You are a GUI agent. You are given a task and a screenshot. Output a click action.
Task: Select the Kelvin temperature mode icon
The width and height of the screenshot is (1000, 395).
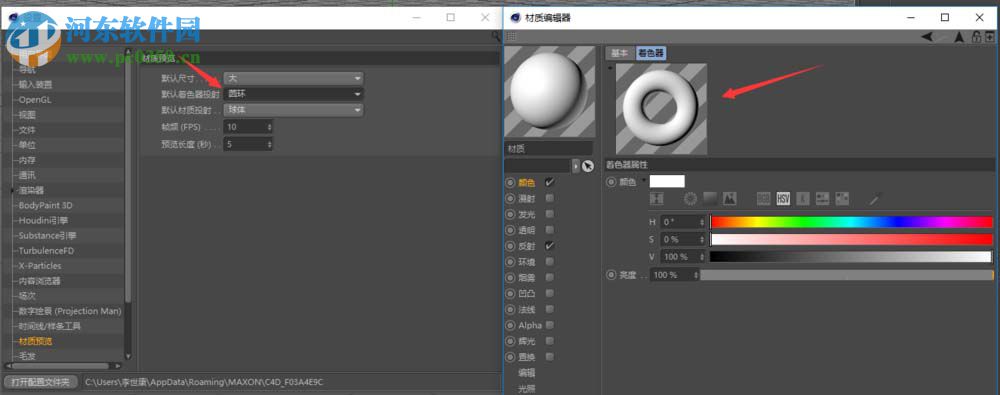[x=802, y=198]
